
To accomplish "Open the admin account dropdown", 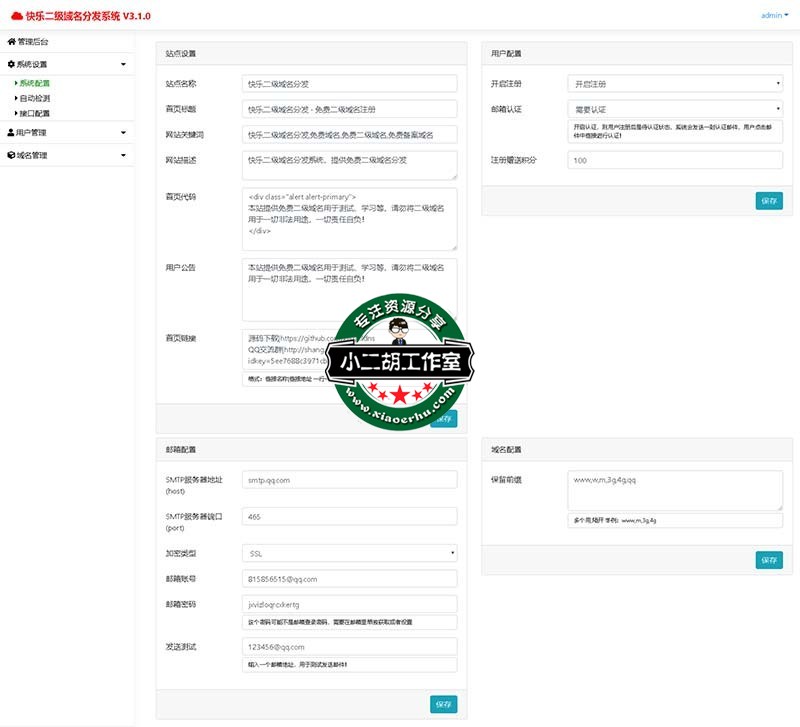I will click(x=774, y=15).
